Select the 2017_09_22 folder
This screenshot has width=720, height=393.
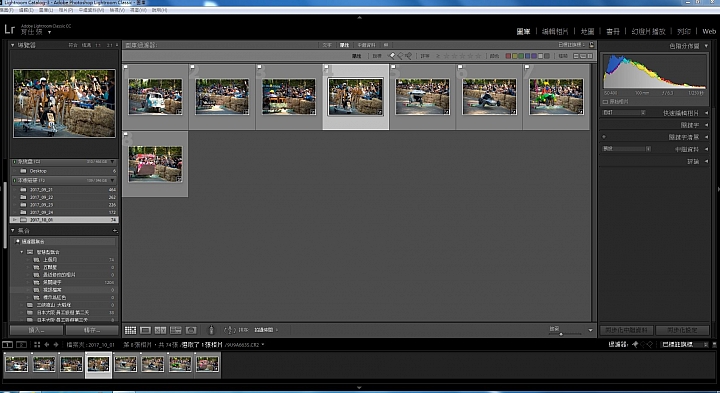(x=64, y=197)
